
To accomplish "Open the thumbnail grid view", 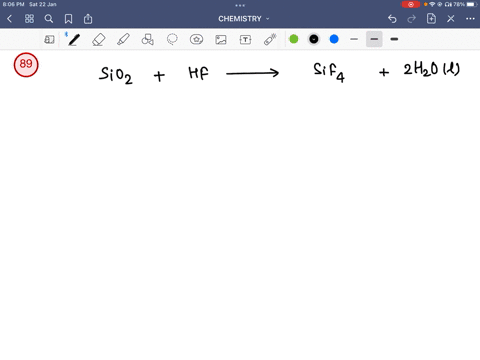I will coord(29,19).
